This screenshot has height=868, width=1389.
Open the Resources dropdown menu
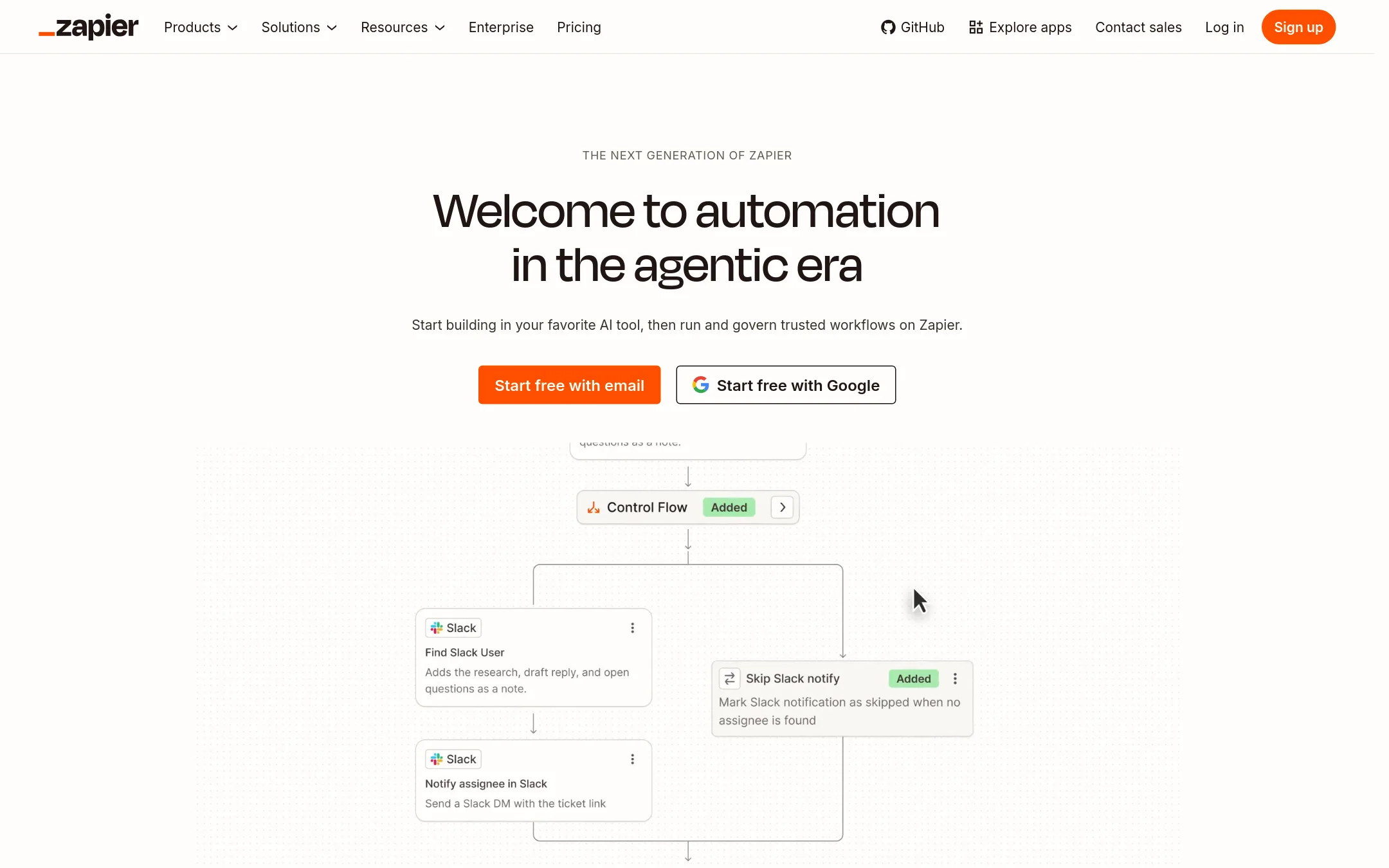coord(403,27)
